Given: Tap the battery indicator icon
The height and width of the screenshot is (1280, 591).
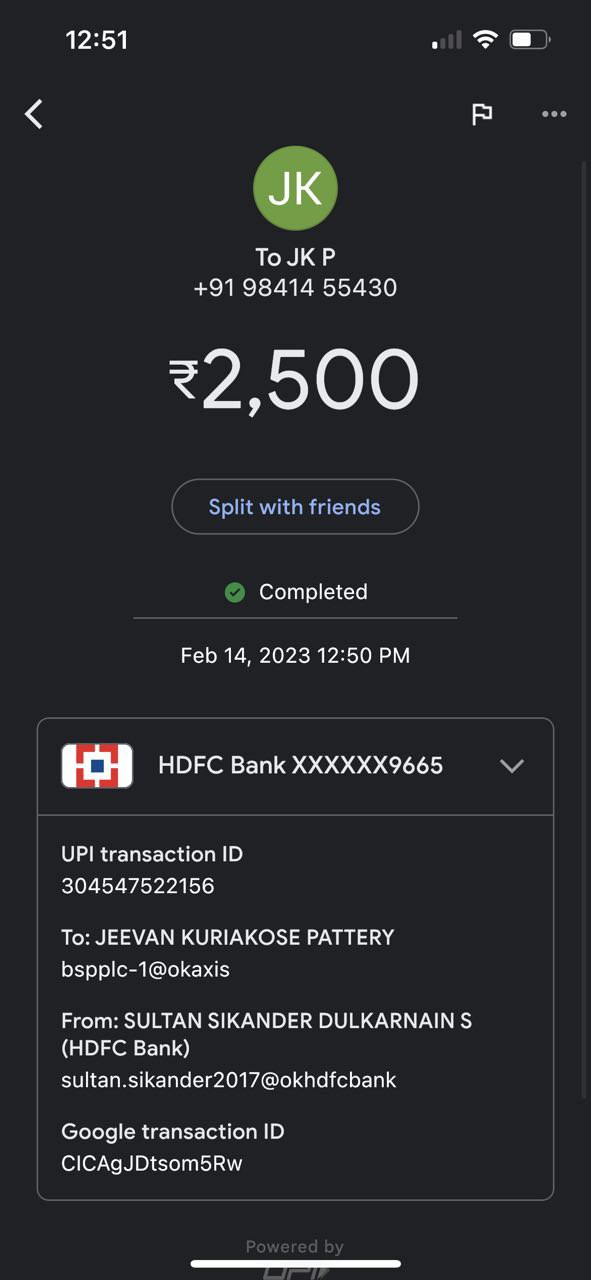Looking at the screenshot, I should tap(529, 40).
